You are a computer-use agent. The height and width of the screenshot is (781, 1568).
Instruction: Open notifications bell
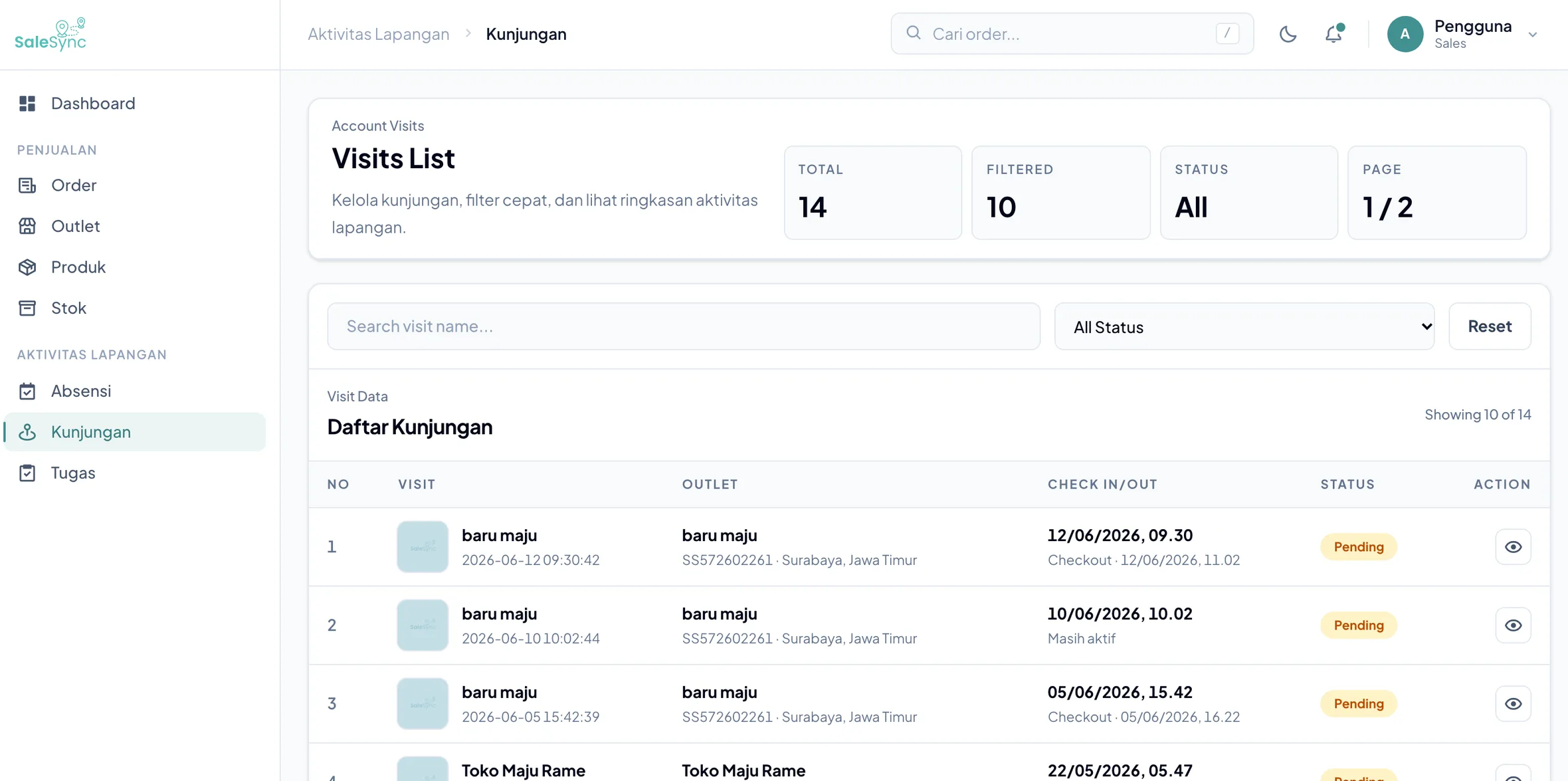pyautogui.click(x=1333, y=34)
